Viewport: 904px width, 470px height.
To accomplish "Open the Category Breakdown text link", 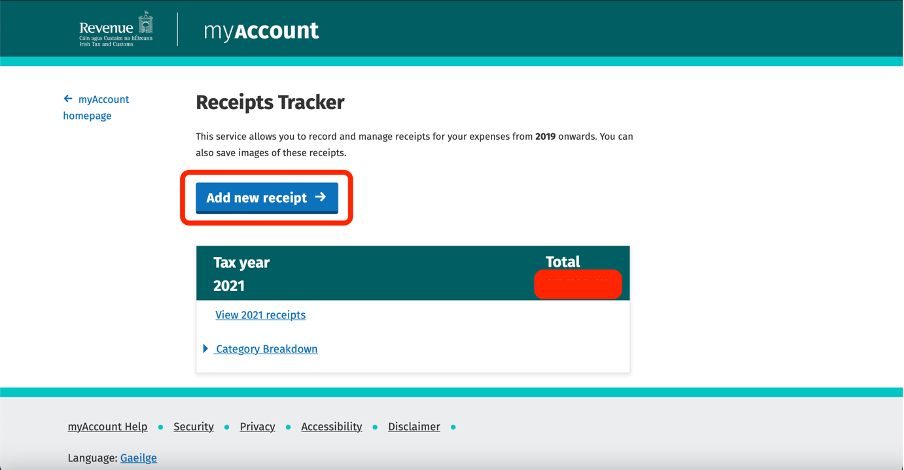I will tap(266, 349).
